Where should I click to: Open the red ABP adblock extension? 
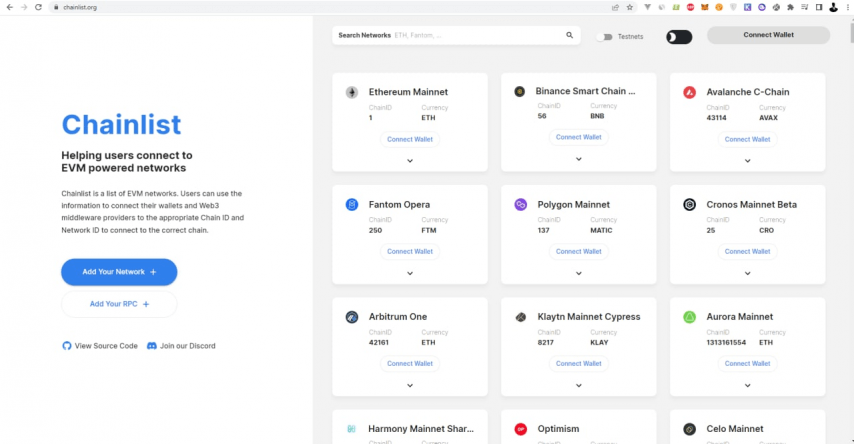click(690, 7)
